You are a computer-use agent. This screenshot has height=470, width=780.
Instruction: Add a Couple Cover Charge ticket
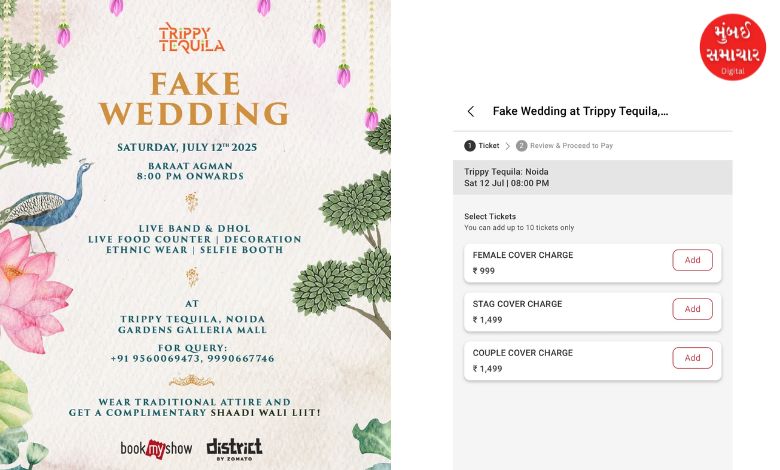coord(692,358)
